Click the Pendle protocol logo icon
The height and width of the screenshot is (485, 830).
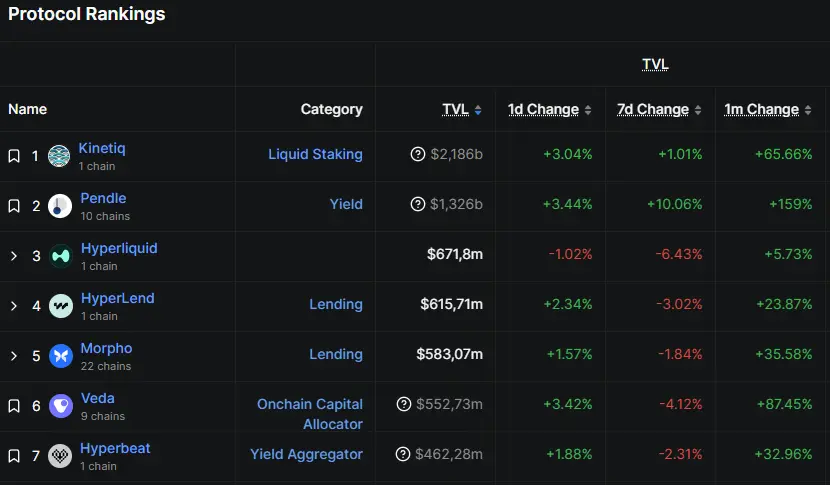click(x=60, y=206)
